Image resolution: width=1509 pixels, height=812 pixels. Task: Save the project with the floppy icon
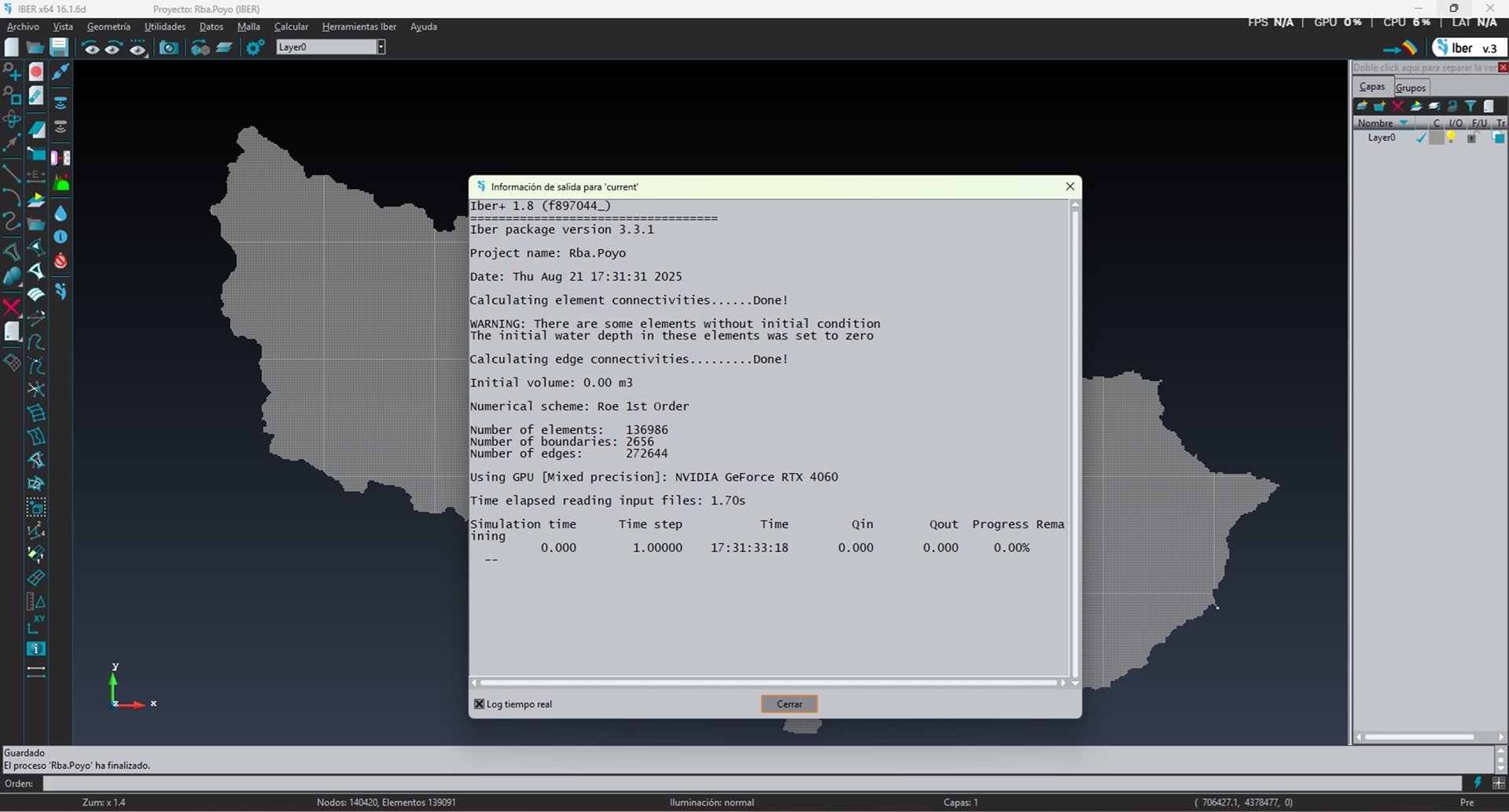[59, 47]
